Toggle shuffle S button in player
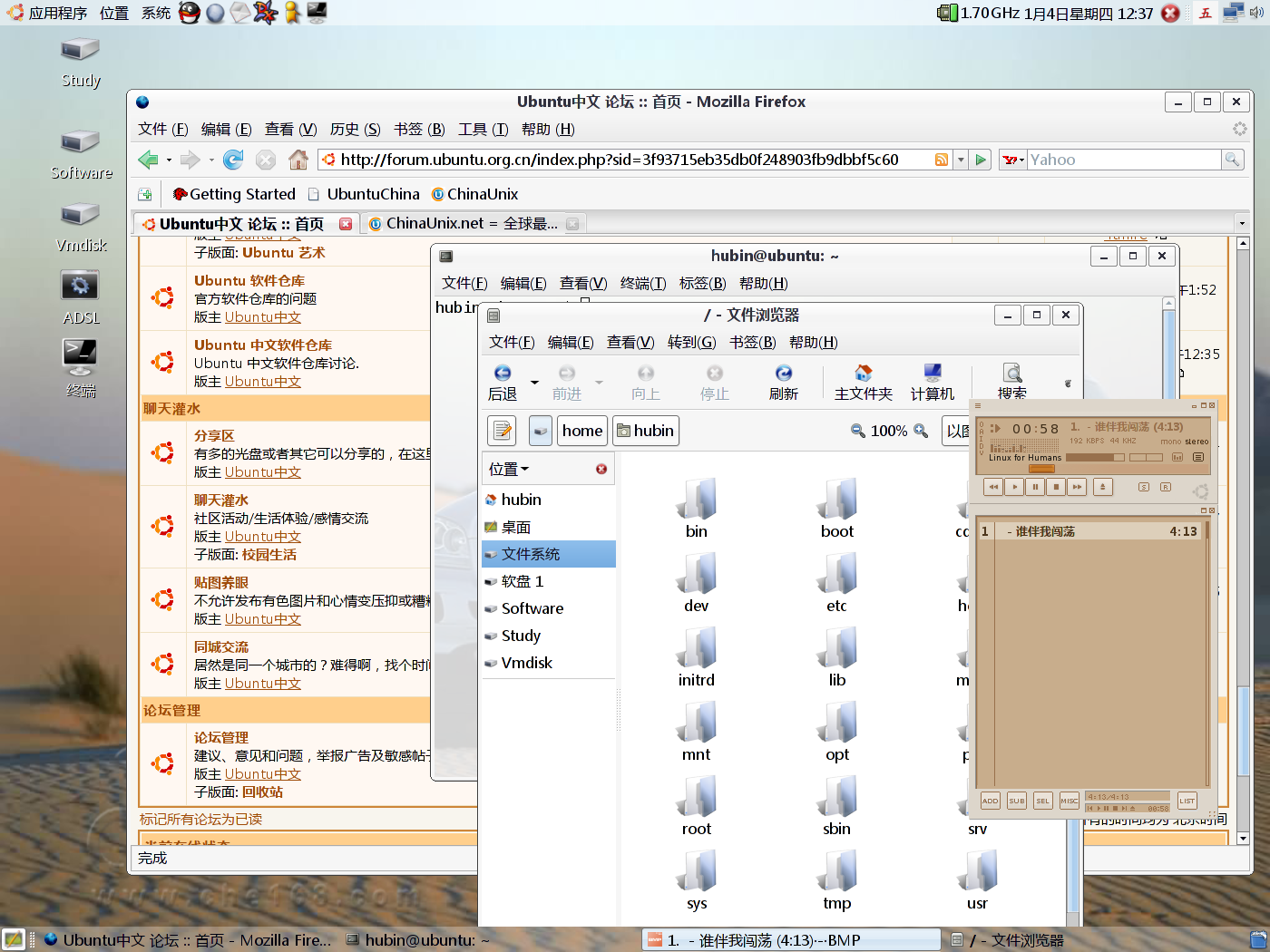 tap(1144, 487)
